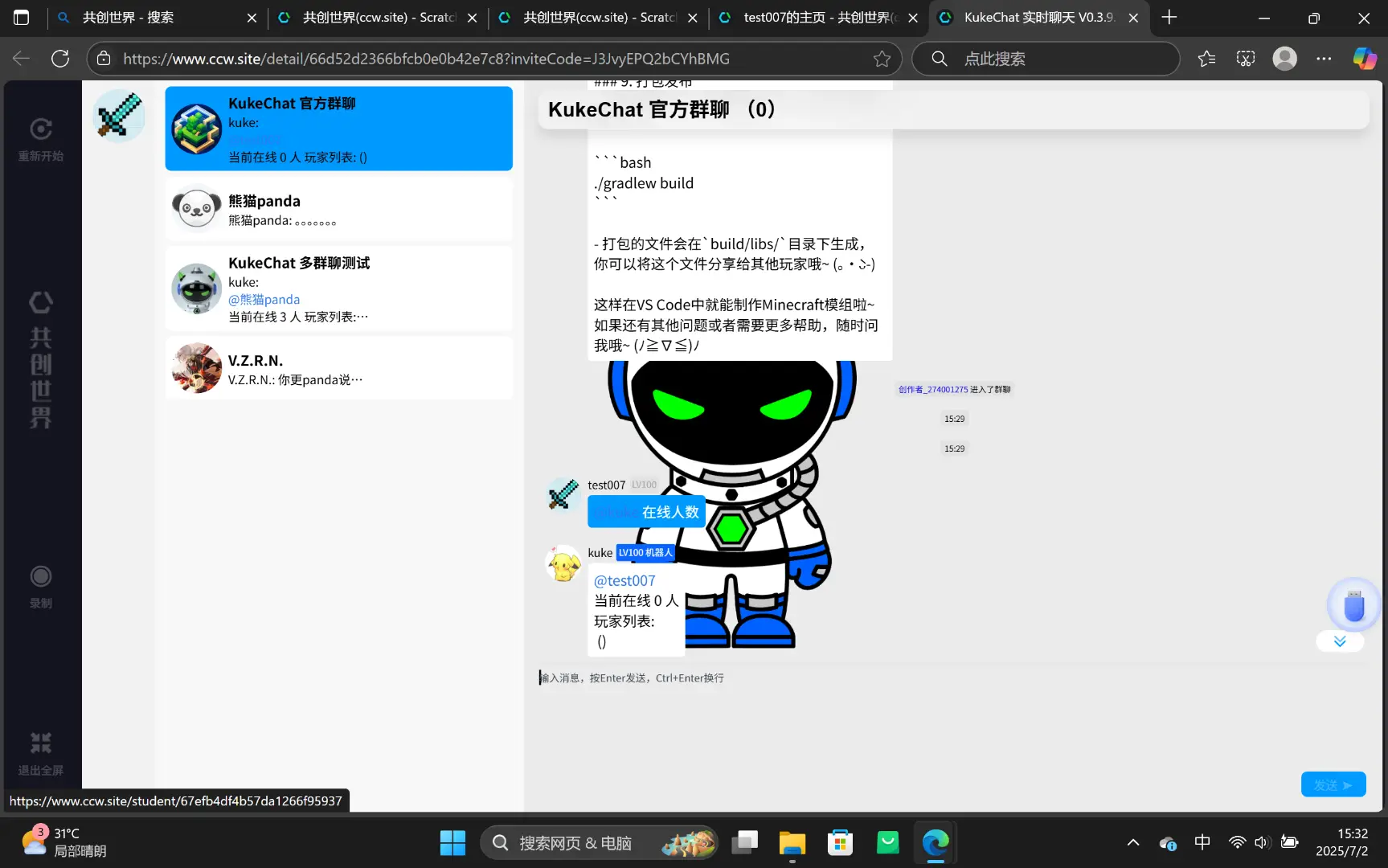
Task: Open the KukeChat 多群聊测试 group
Action: (x=338, y=289)
